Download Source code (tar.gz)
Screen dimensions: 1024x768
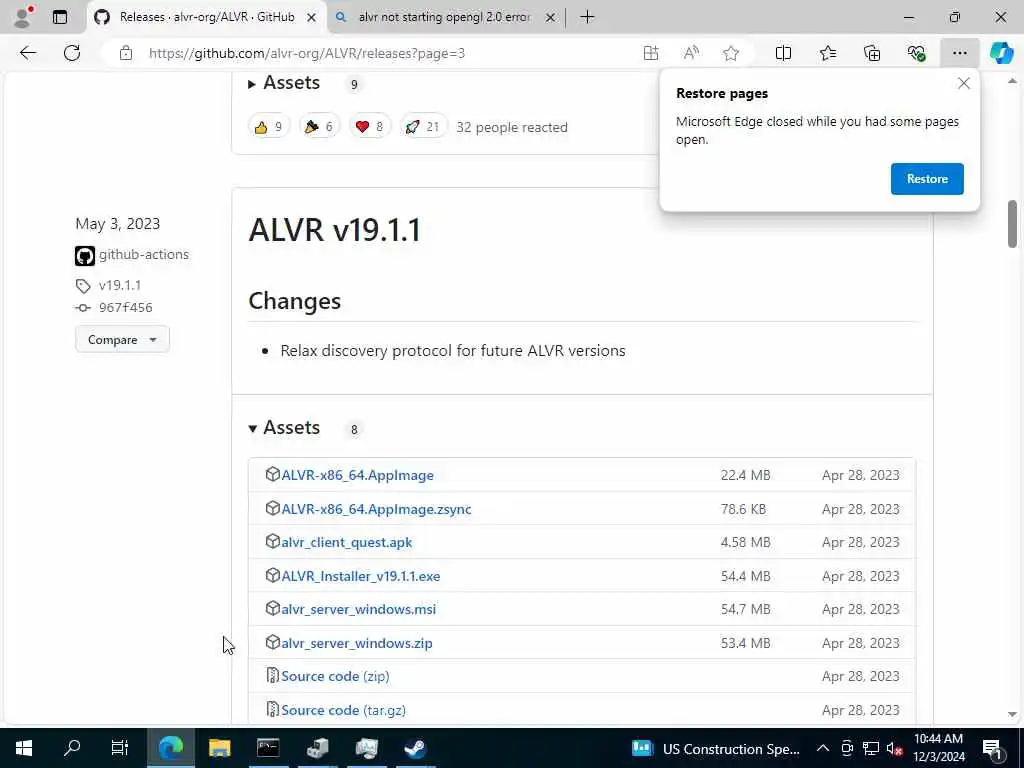point(344,711)
